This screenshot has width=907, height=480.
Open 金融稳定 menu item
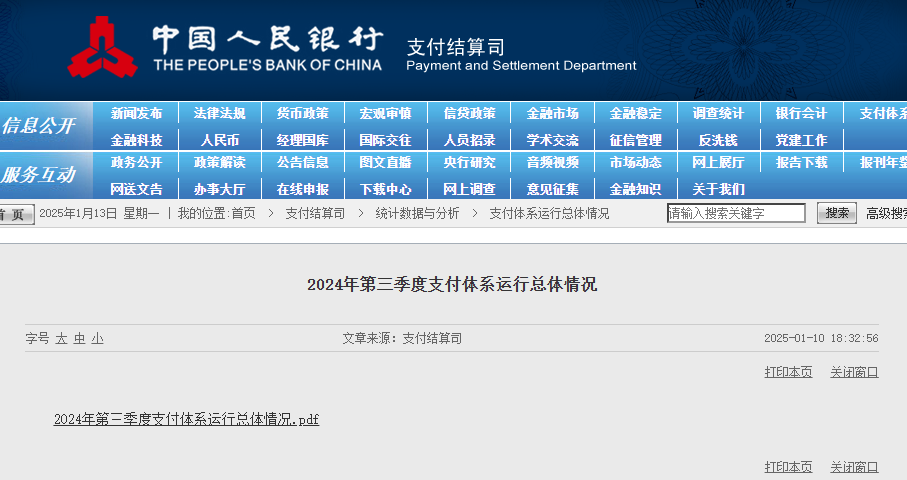[x=636, y=113]
